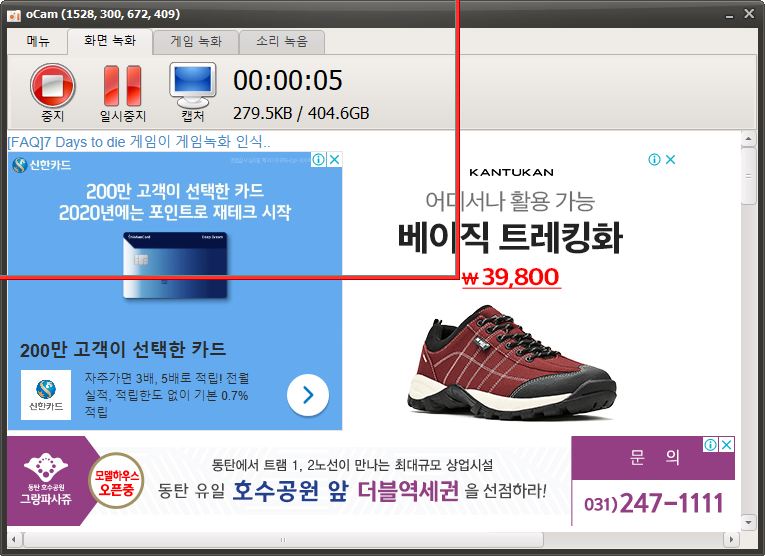
Task: Pause recording with the 일시중지 button
Action: (x=122, y=93)
